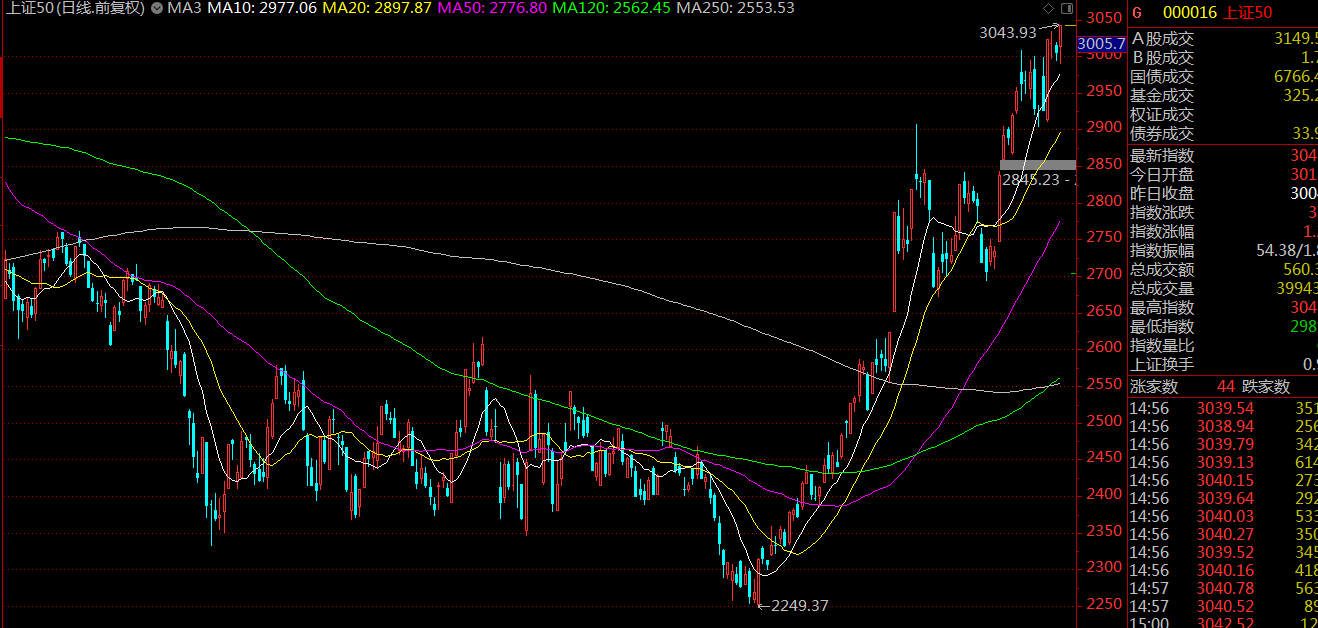This screenshot has width=1318, height=628.
Task: Click the 最新指数 row
Action: click(1222, 156)
